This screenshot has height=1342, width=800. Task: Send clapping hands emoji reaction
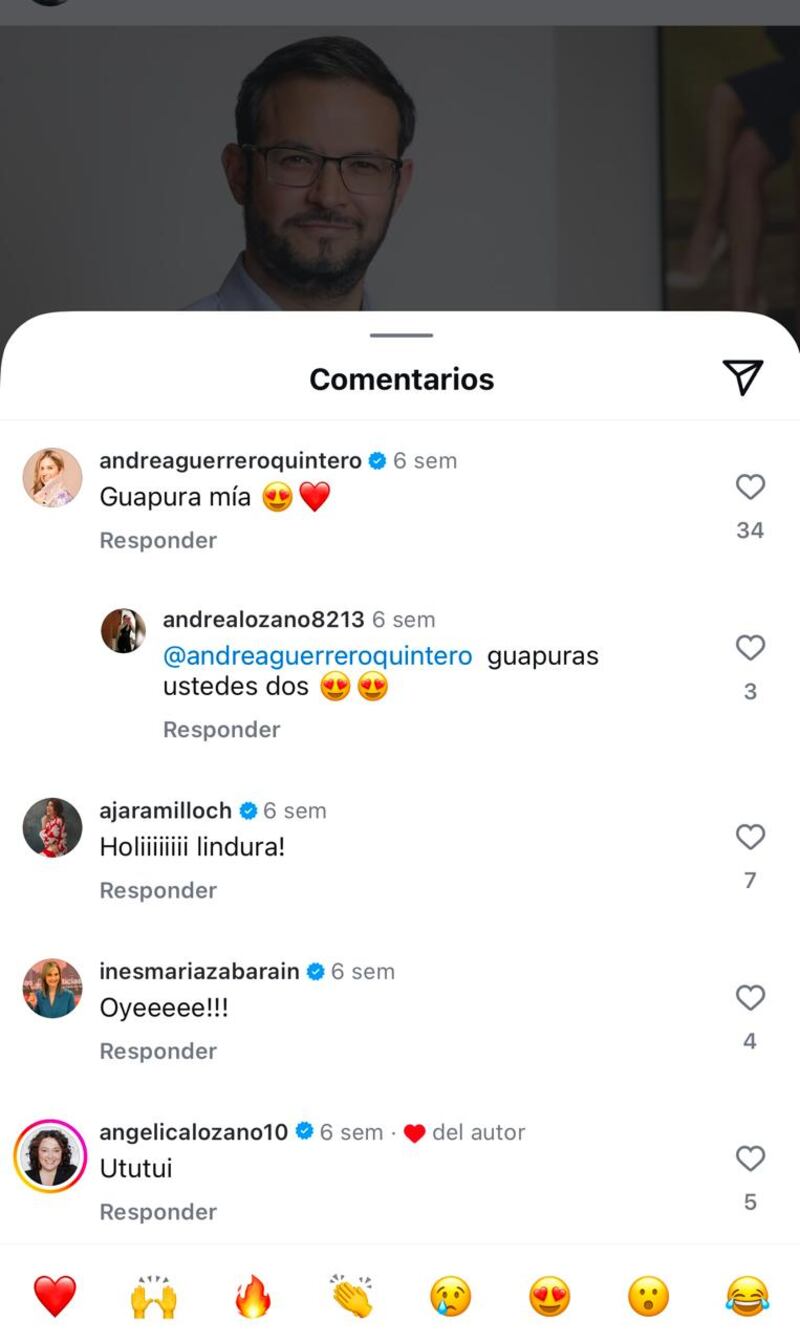(351, 1296)
